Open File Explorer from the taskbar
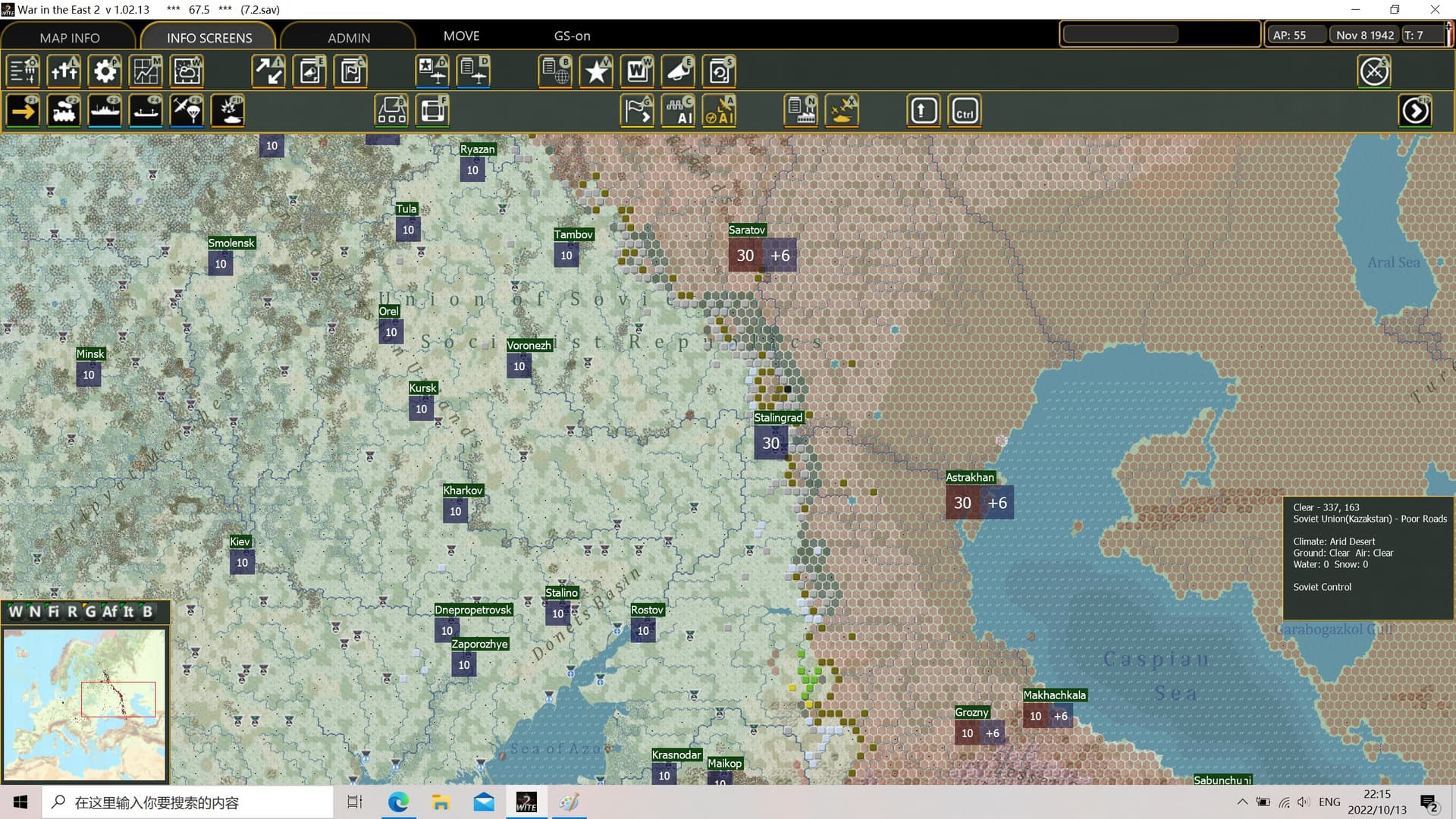This screenshot has height=819, width=1456. [x=441, y=802]
